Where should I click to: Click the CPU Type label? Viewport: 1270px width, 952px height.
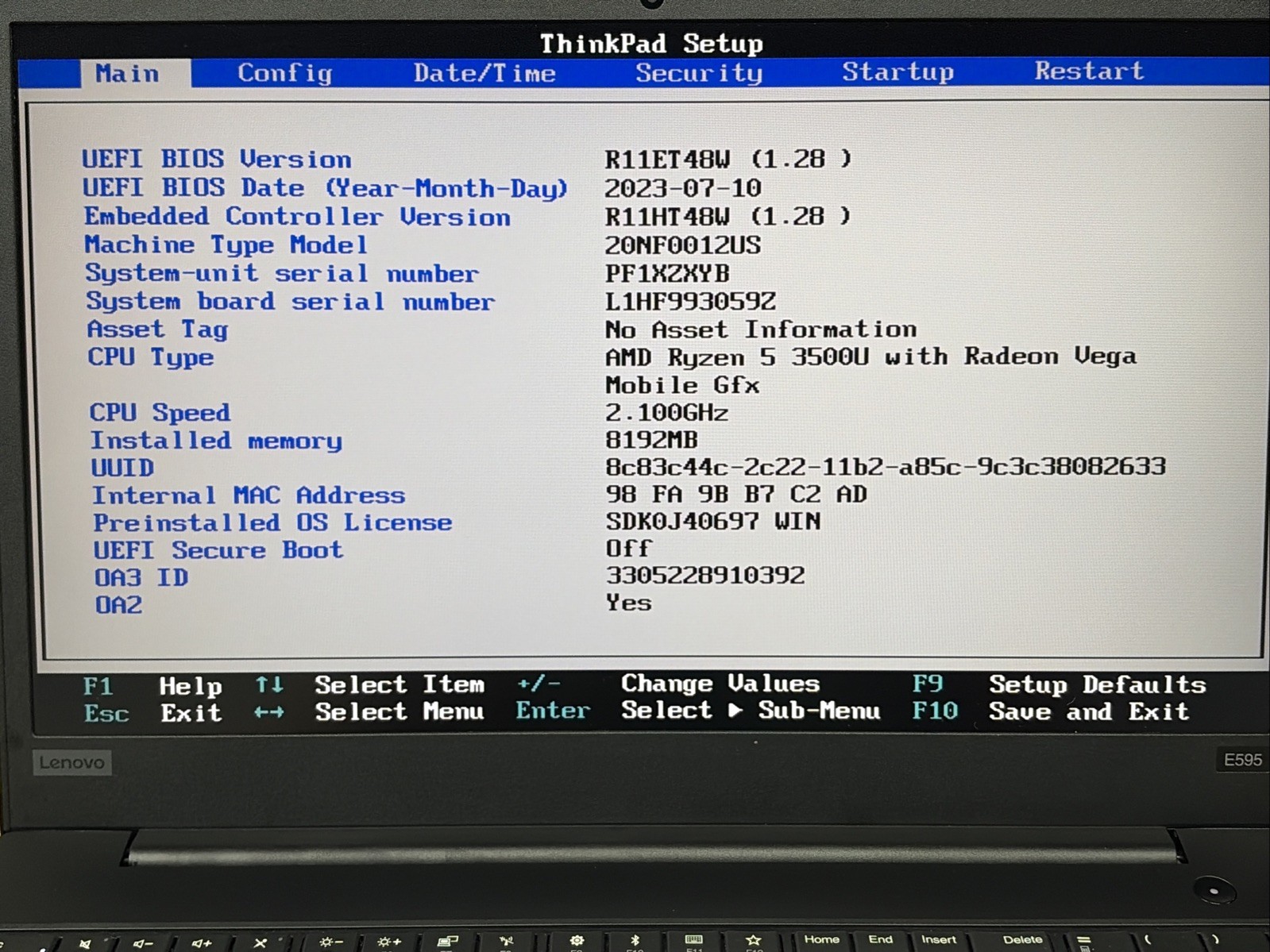click(150, 357)
